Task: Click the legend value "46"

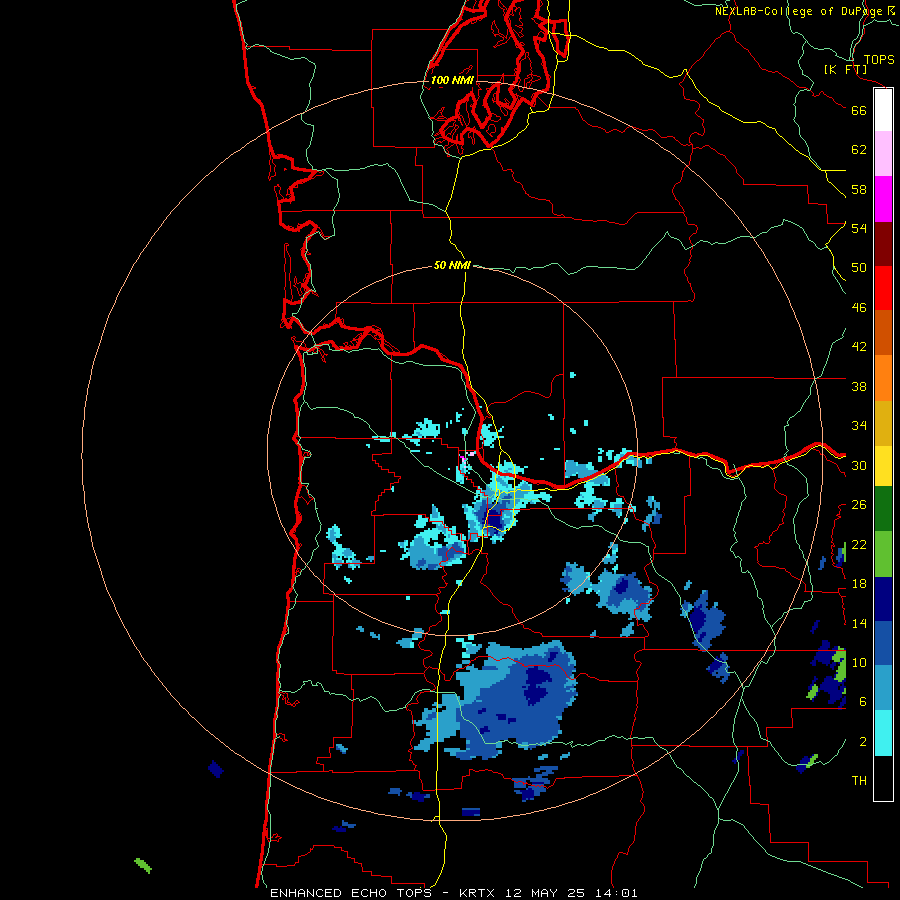Action: [x=859, y=308]
